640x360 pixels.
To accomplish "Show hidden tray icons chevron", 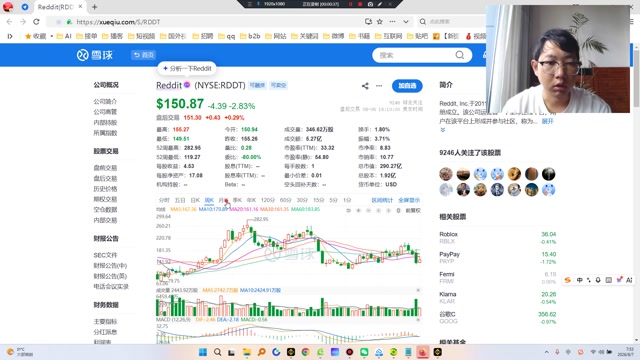I will pos(547,352).
